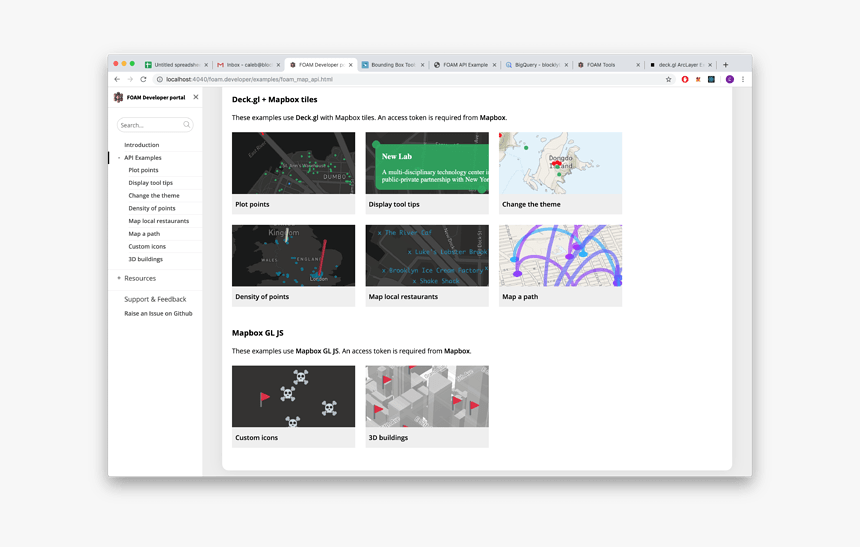Close the Untitled spreadsheet tab
This screenshot has width=860, height=547.
click(206, 65)
